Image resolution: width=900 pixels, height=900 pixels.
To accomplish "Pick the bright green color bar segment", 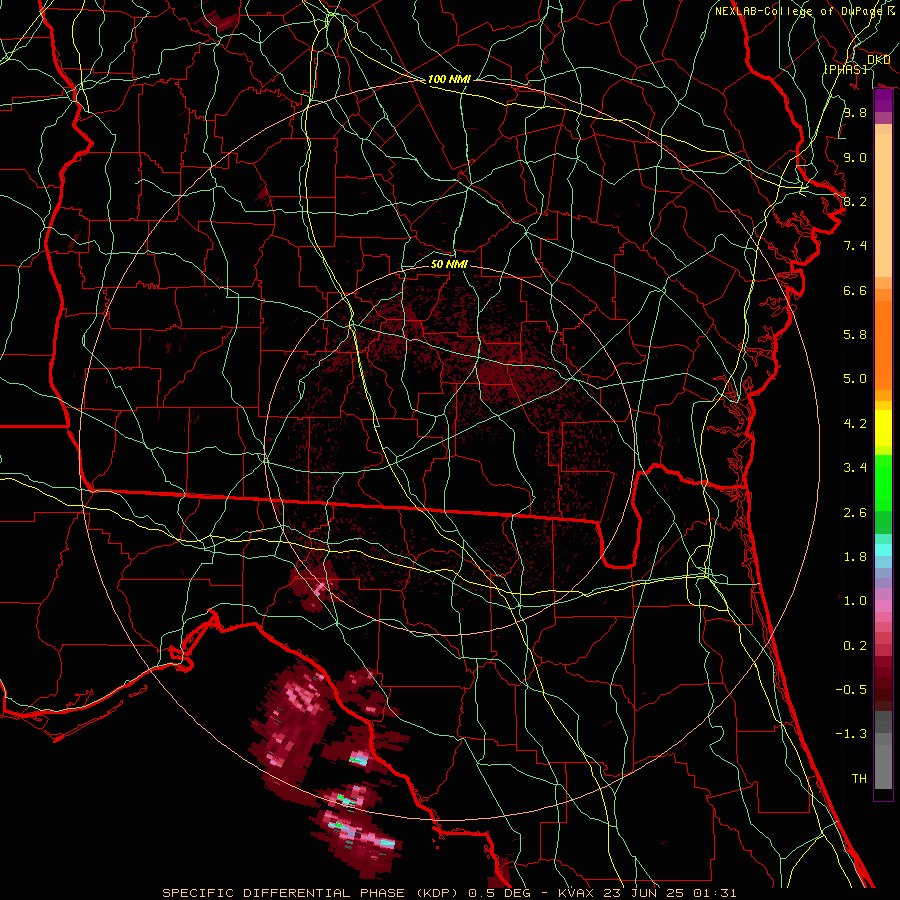I will coord(883,482).
